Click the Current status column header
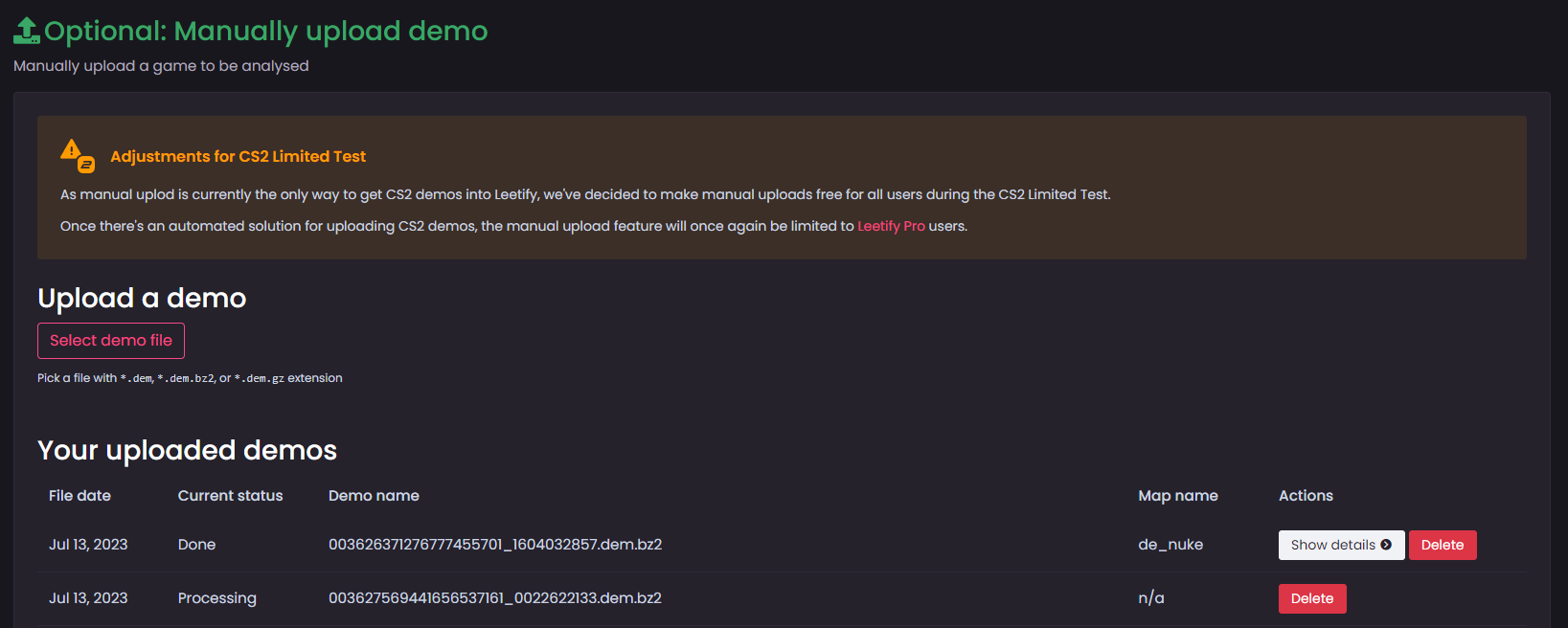 [x=230, y=496]
